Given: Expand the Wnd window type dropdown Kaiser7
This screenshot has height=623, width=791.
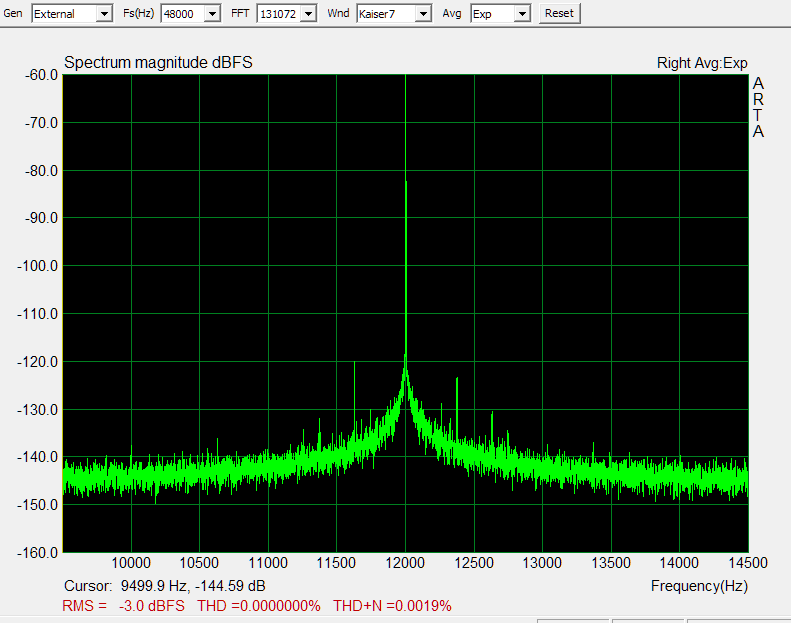Looking at the screenshot, I should [394, 14].
